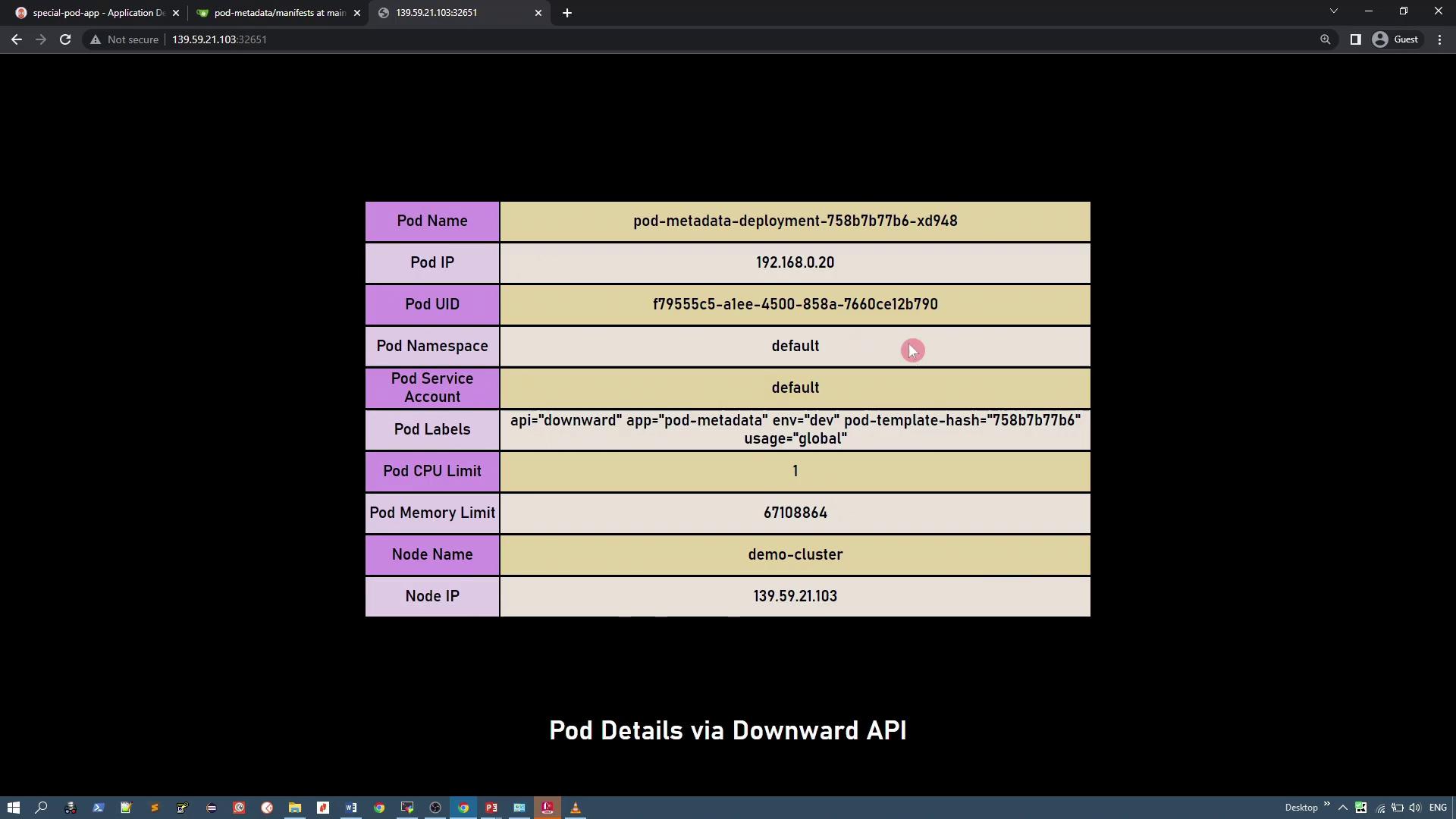Expand hidden system tray icons
This screenshot has width=1456, height=819.
1343,808
